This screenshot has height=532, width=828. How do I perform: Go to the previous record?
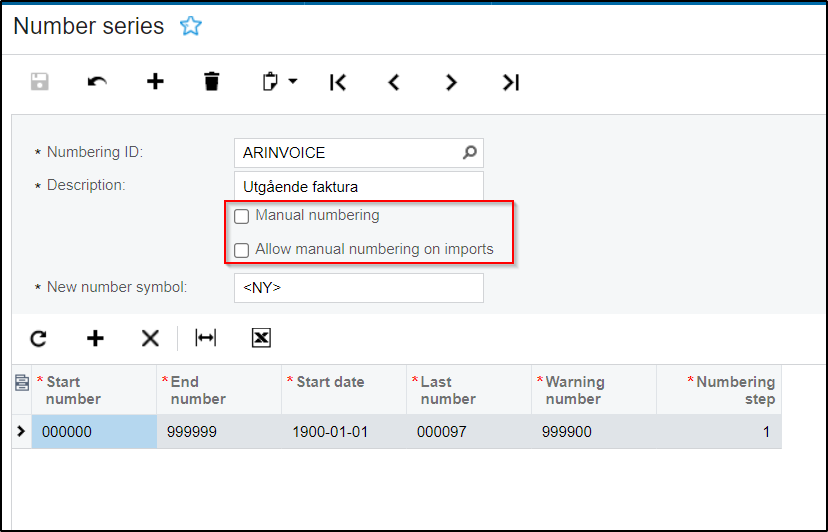[x=394, y=82]
